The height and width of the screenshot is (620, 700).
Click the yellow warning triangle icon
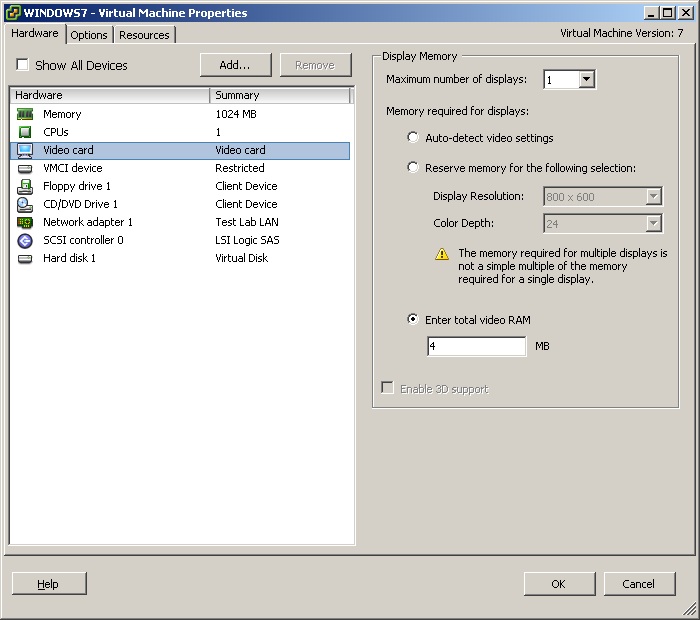click(x=442, y=254)
